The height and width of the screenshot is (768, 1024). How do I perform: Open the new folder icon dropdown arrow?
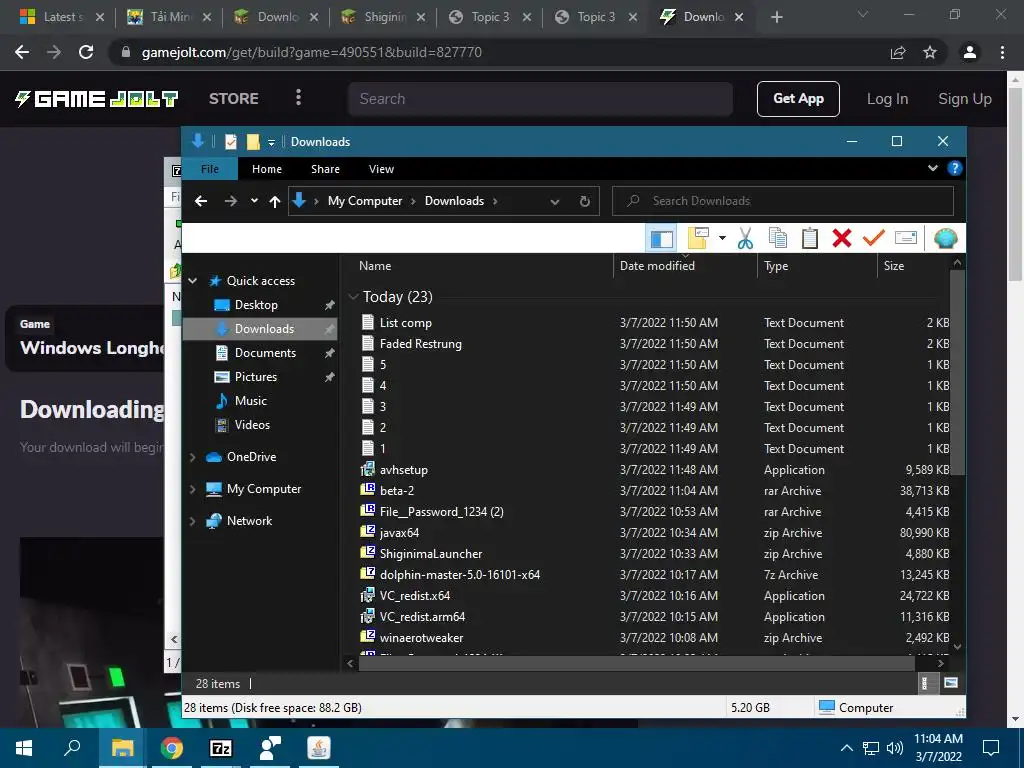pos(722,238)
